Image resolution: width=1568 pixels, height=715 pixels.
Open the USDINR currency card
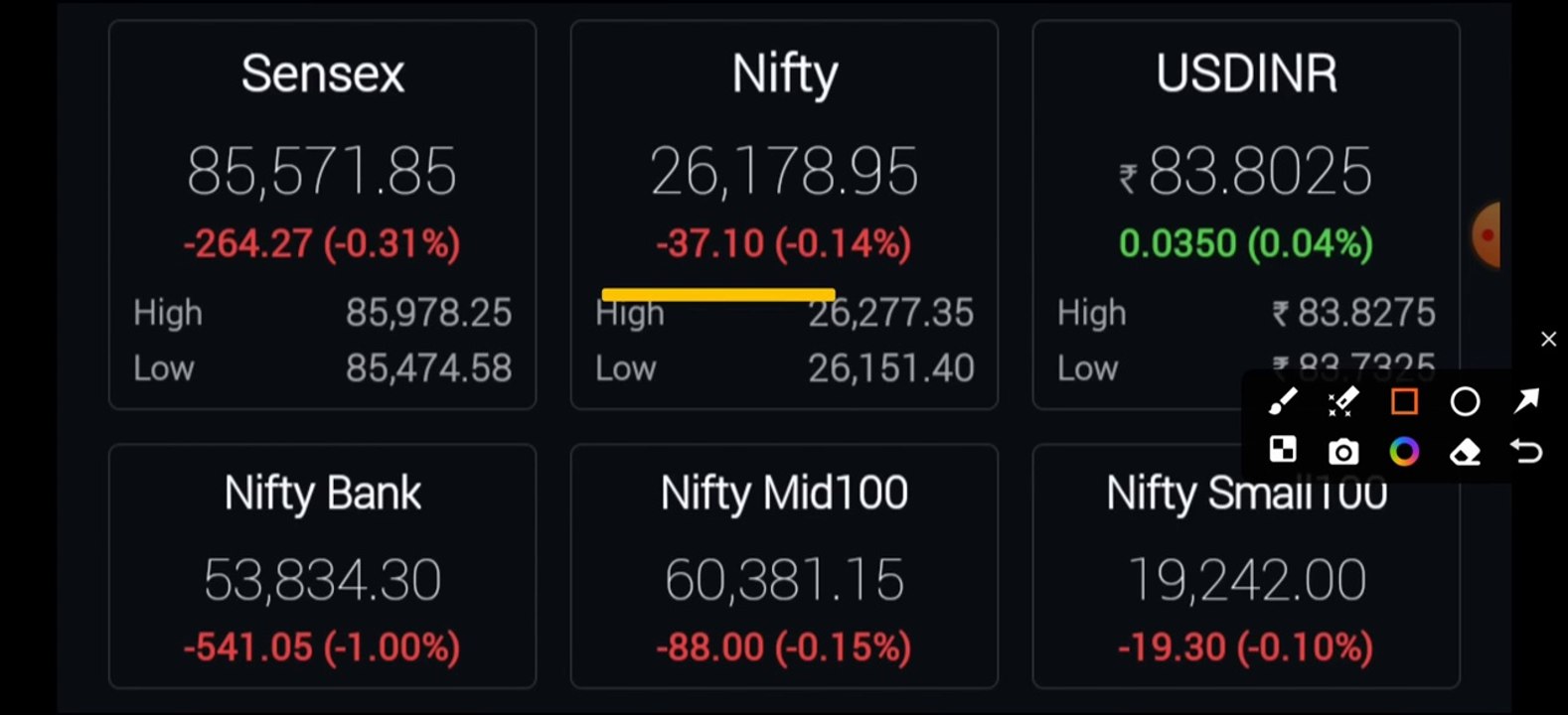click(1246, 214)
